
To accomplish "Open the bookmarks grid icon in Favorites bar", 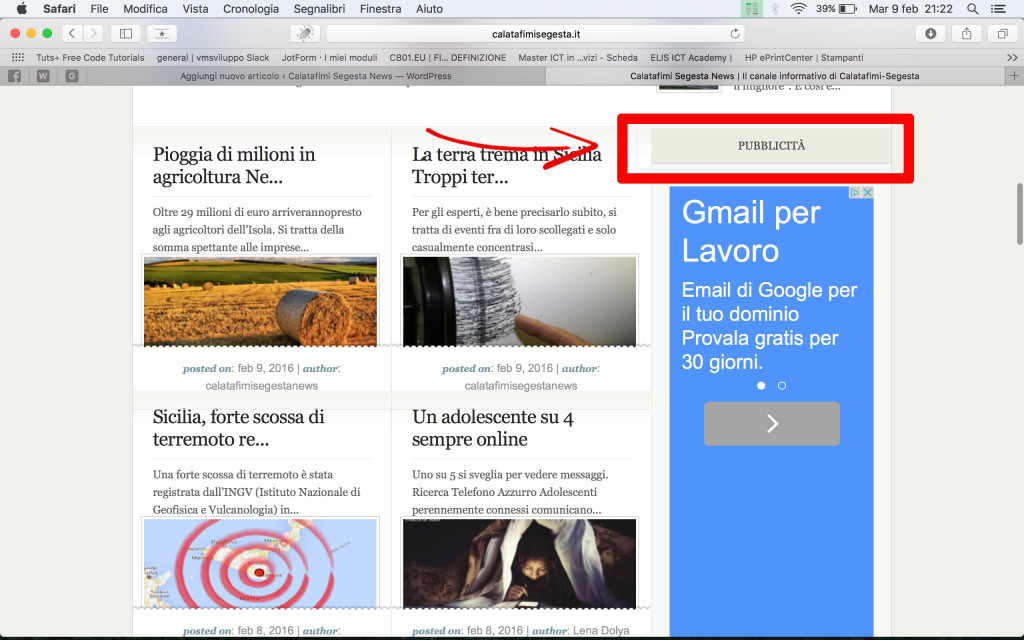I will click(18, 57).
